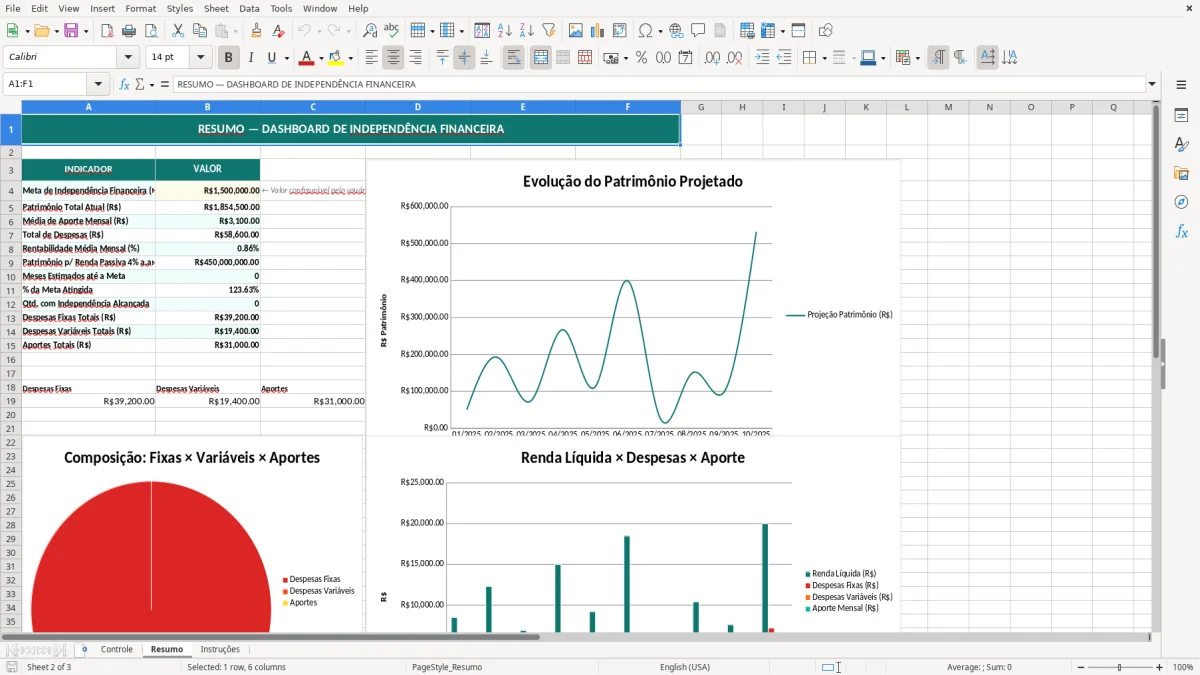Click the Sort Descending icon
The height and width of the screenshot is (675, 1200).
(526, 31)
